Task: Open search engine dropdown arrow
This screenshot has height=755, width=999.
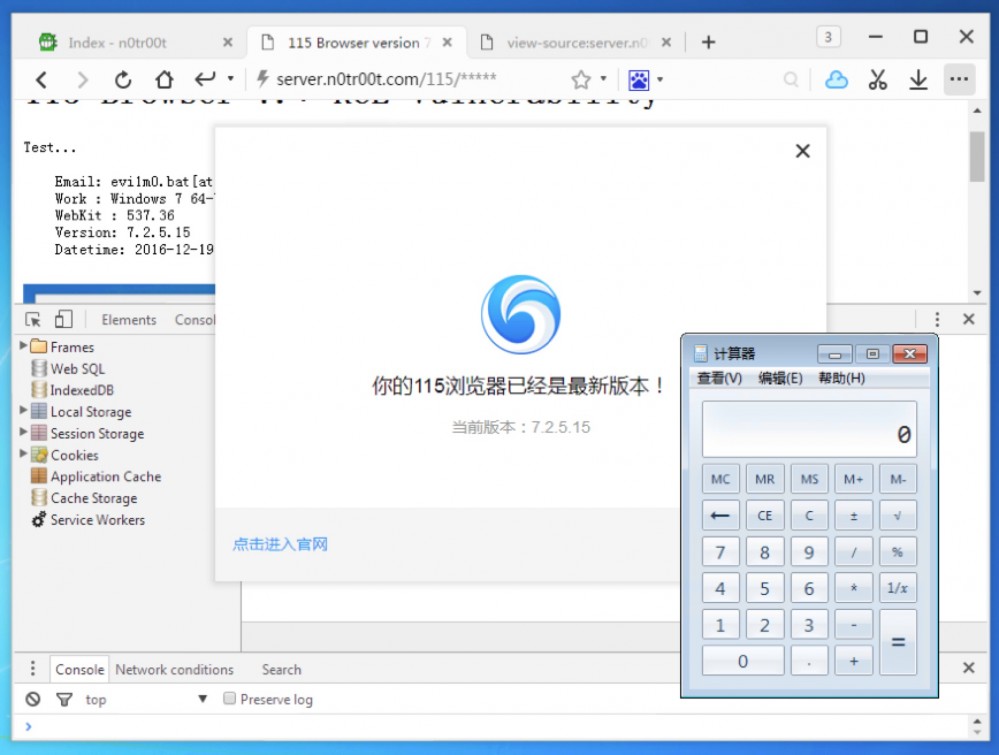Action: coord(660,79)
